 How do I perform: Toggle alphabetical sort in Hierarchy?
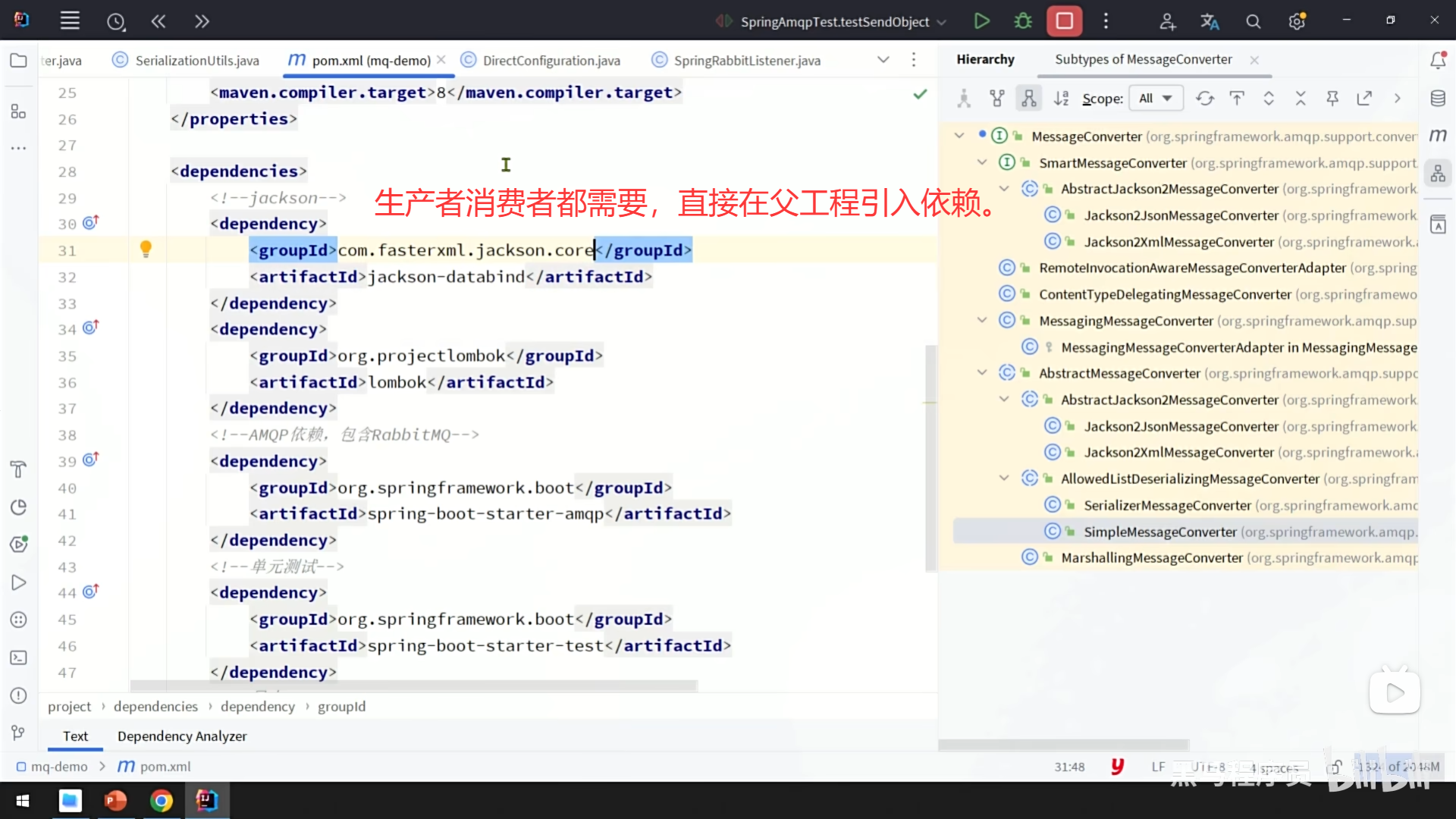coord(1061,99)
